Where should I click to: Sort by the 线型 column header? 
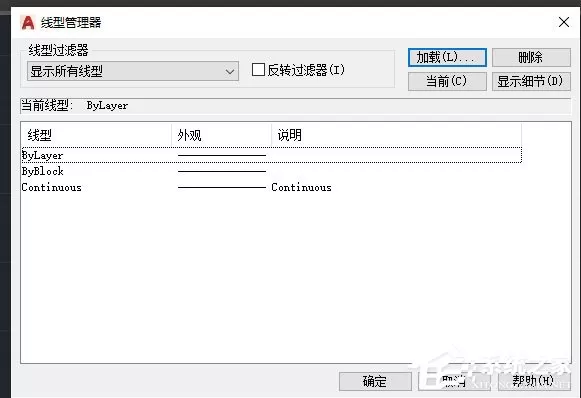[x=96, y=135]
